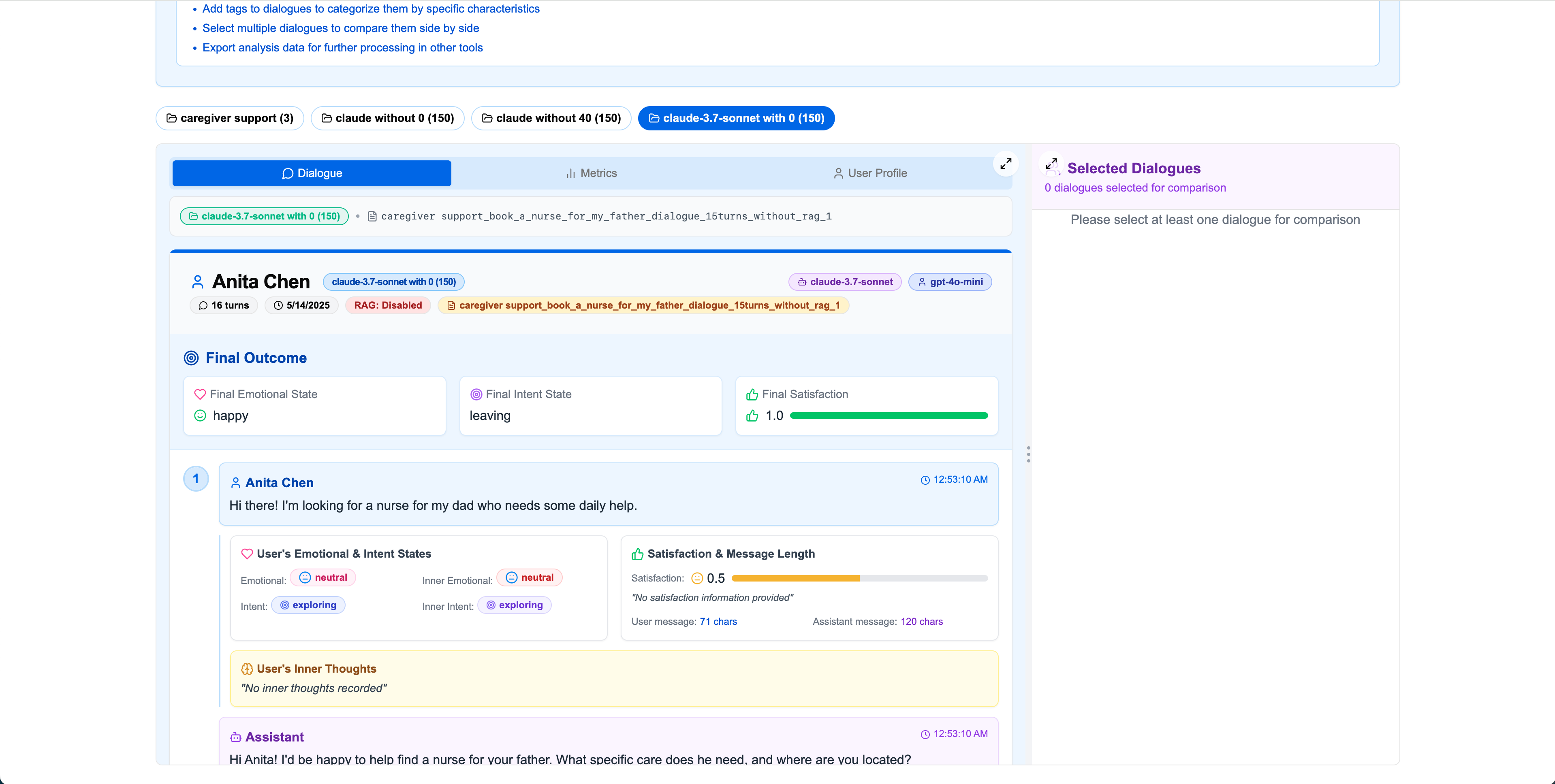Click the Final Satisfaction green progress bar
This screenshot has width=1555, height=784.
coord(889,416)
